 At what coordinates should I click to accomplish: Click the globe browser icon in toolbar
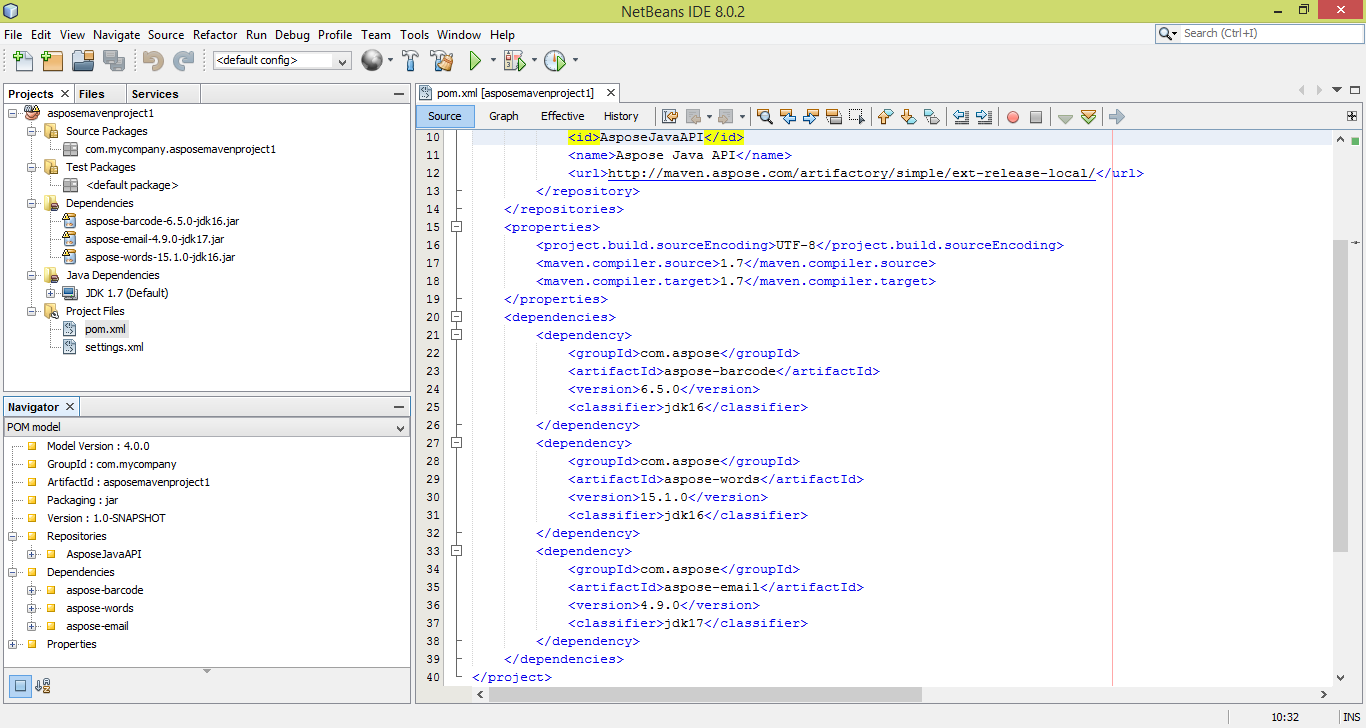coord(372,61)
